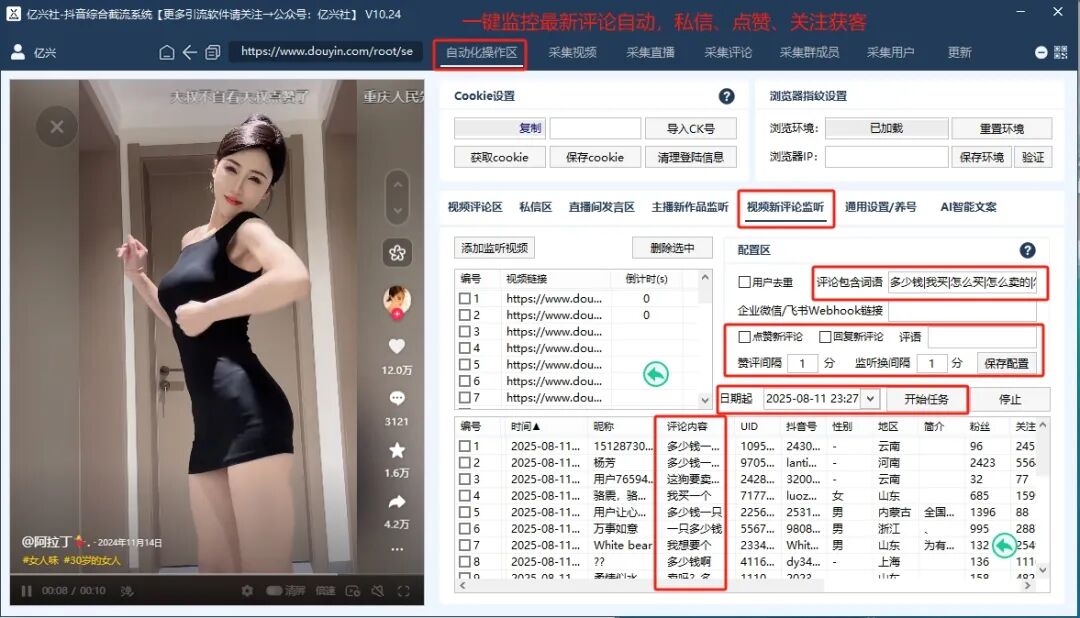Click the 浏览器IP input field

886,157
